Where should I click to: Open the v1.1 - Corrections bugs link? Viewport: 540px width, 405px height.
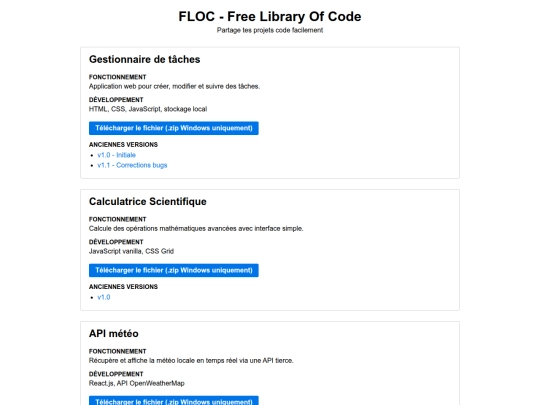coord(132,165)
